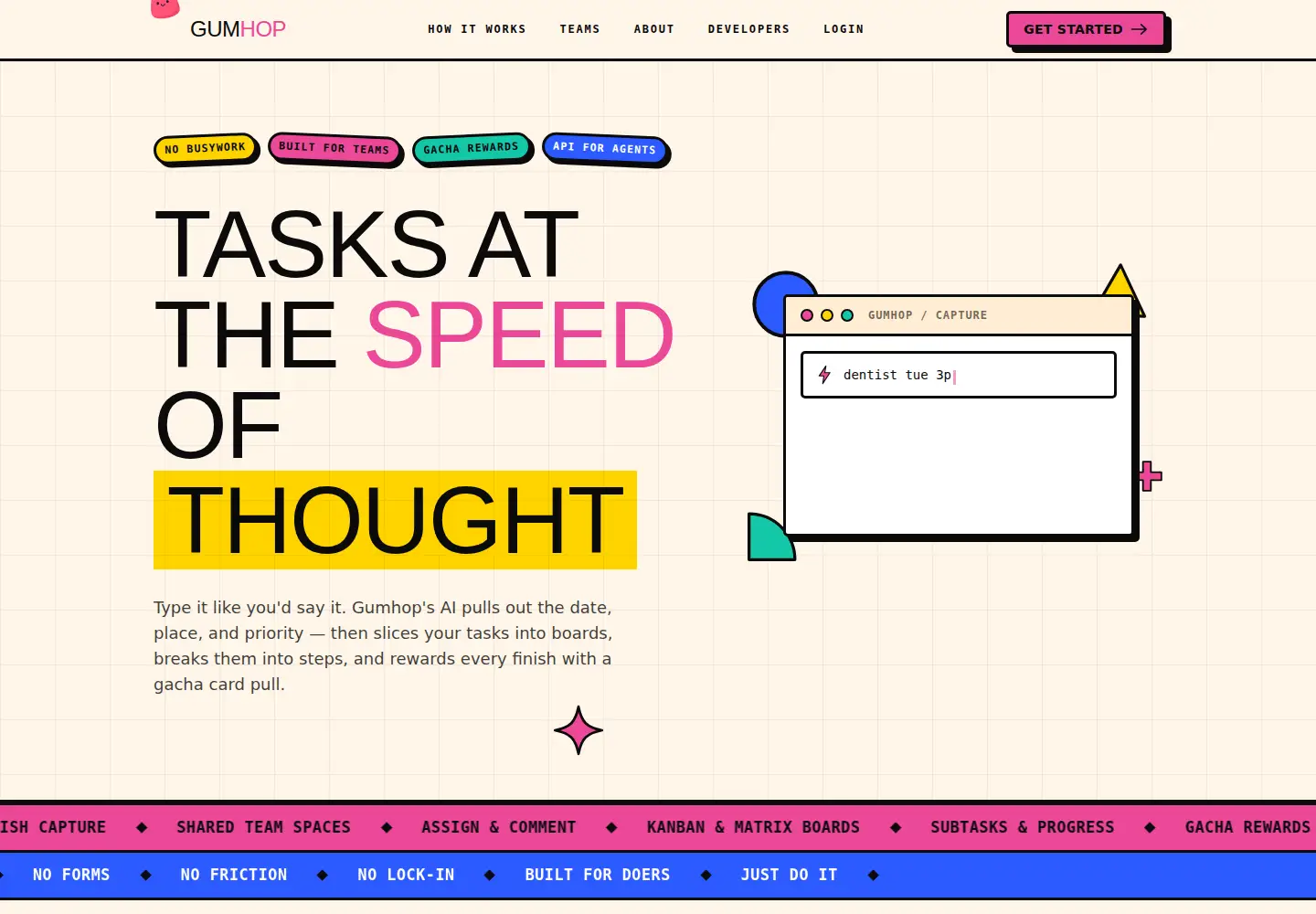This screenshot has height=914, width=1316.
Task: Click 'ASSIGN & COMMENT' in pink ticker
Action: [x=499, y=827]
